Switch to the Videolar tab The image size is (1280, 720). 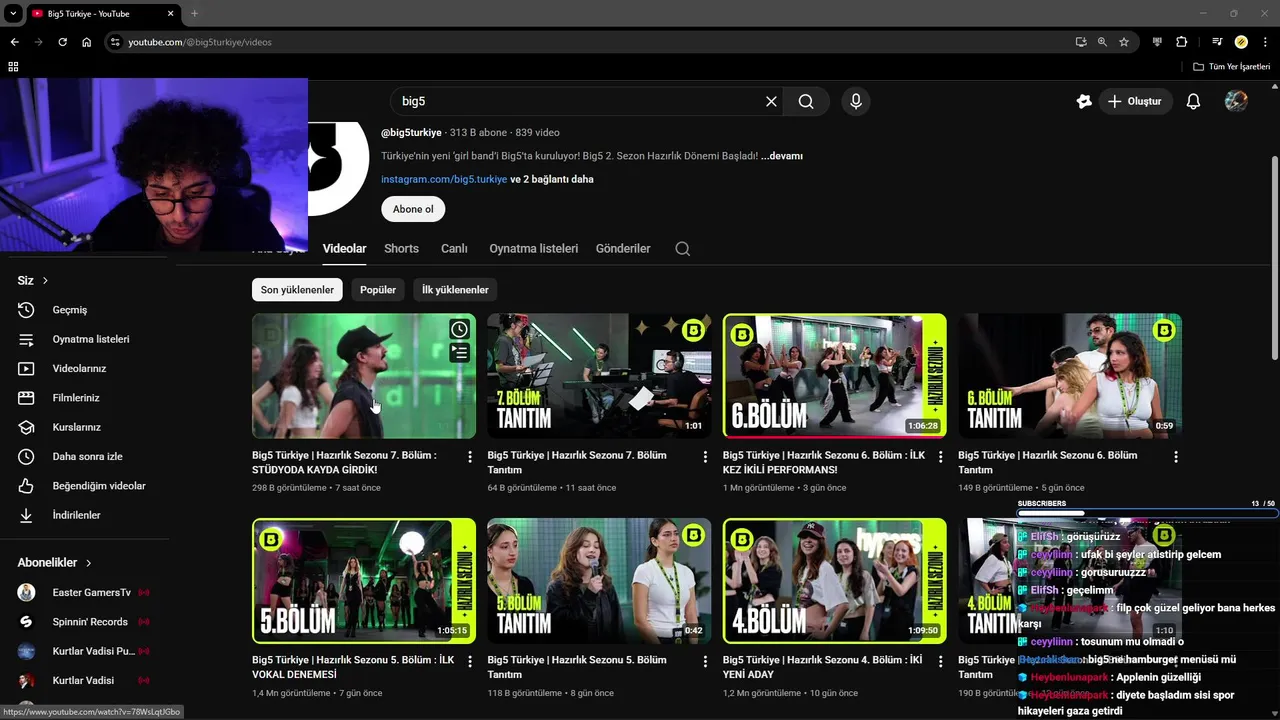coord(344,249)
